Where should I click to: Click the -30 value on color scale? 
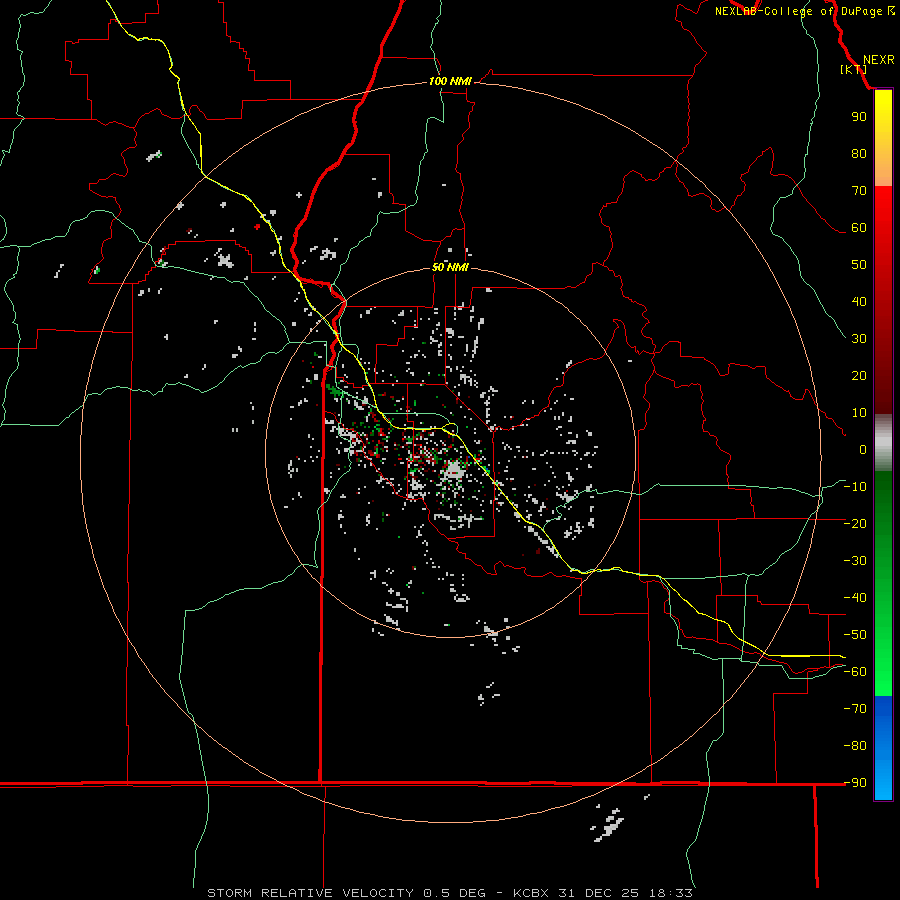(x=855, y=561)
